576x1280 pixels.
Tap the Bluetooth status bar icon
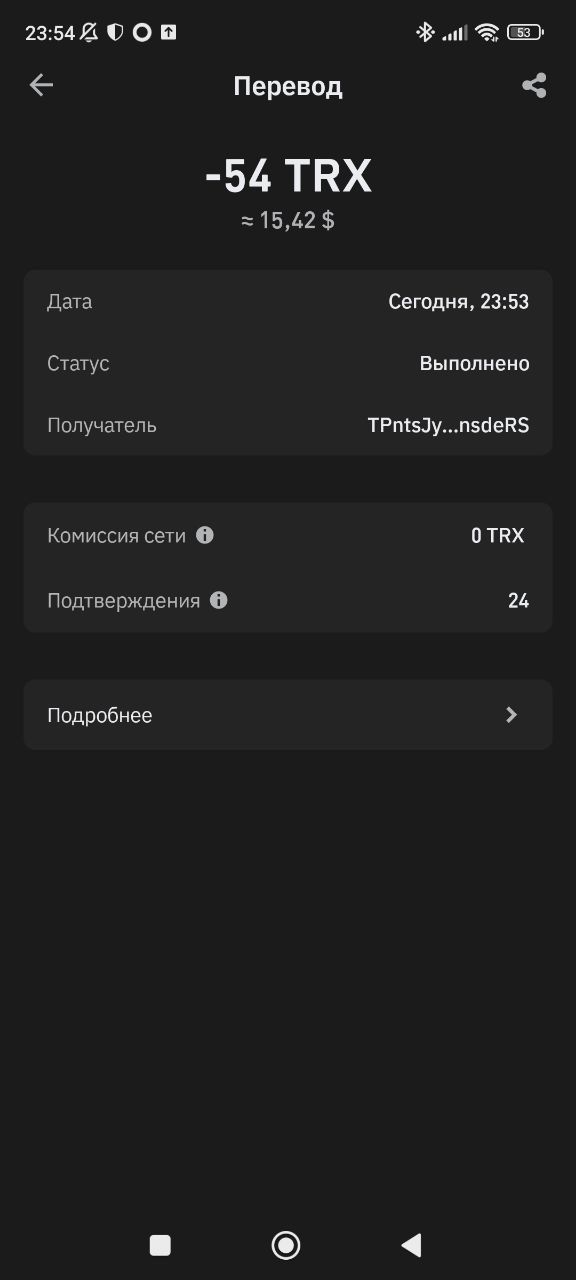pos(425,32)
